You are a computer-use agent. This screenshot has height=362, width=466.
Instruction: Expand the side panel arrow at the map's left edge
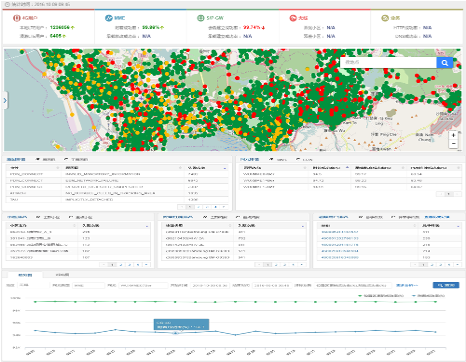click(x=5, y=100)
